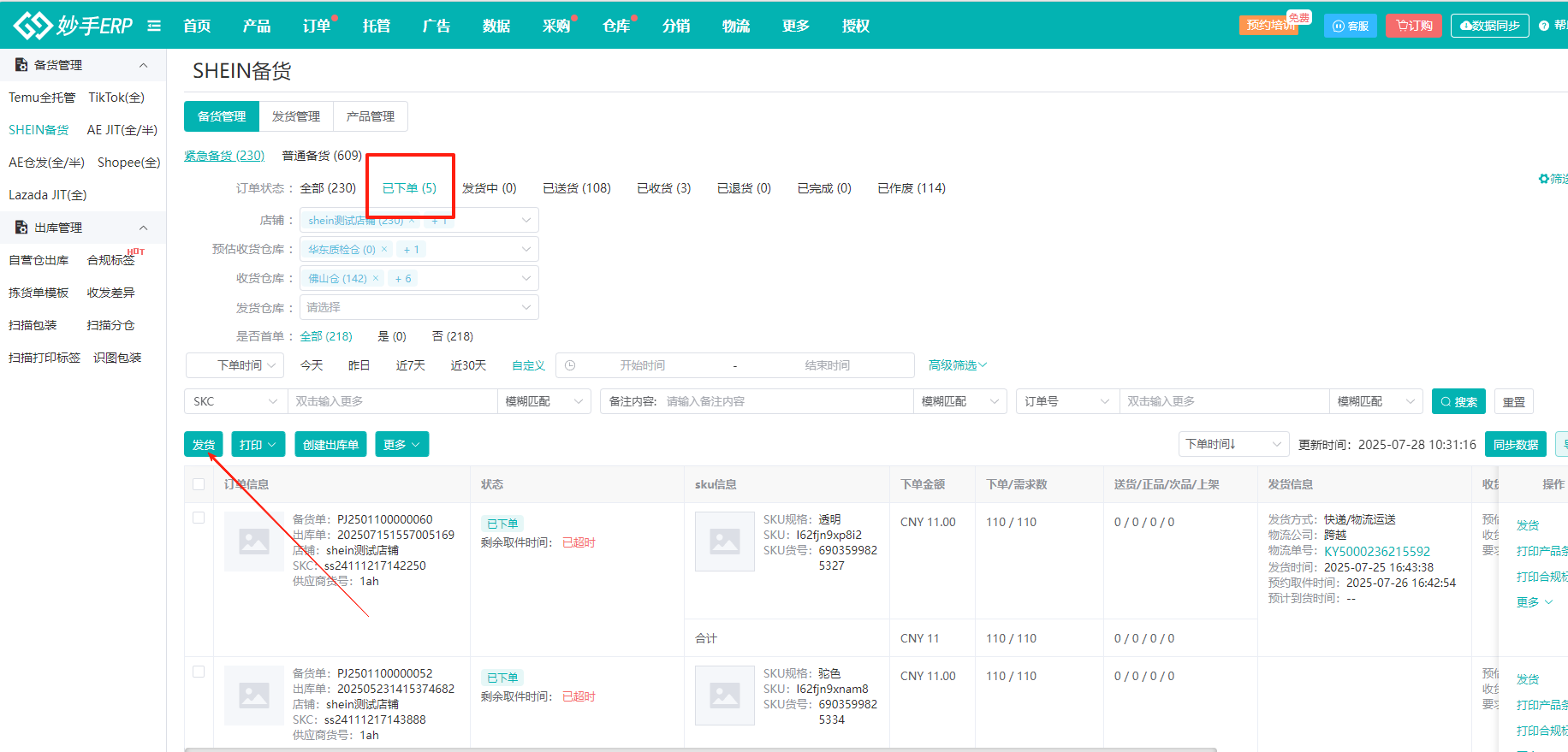1568x752 pixels.
Task: Open 产品 menu in top navigation
Action: (257, 26)
